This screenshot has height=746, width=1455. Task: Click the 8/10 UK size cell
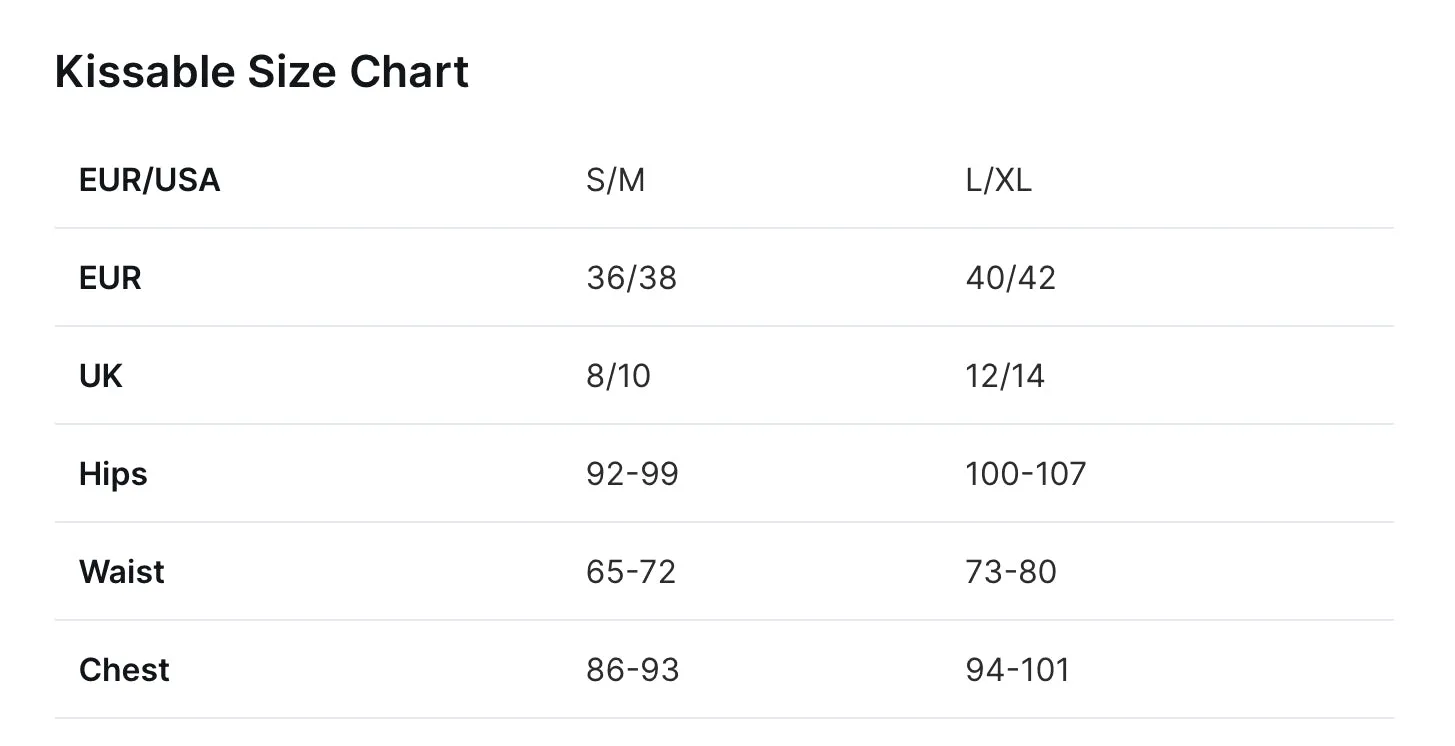click(x=619, y=376)
